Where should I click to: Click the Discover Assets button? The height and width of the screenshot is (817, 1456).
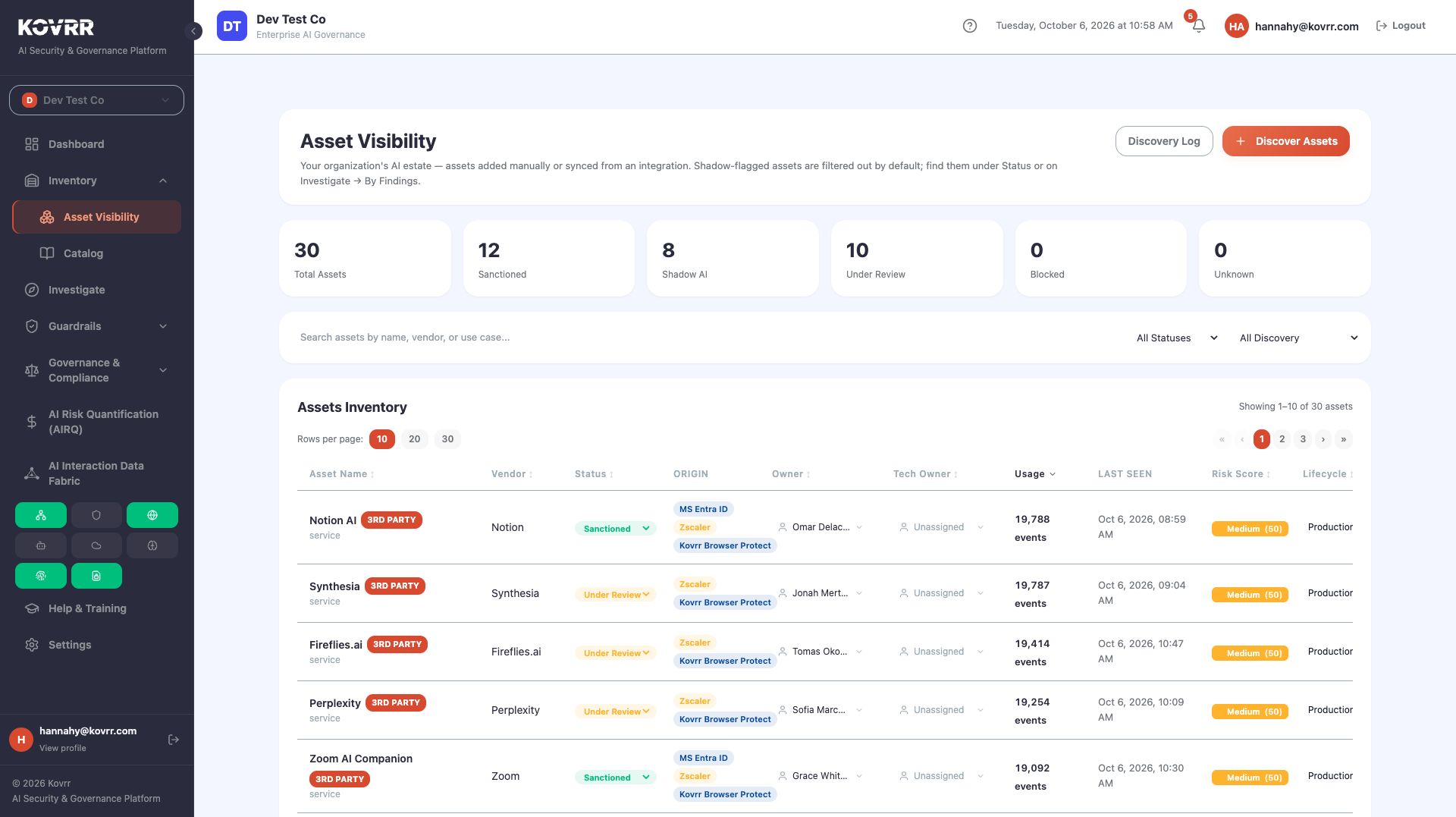tap(1286, 141)
